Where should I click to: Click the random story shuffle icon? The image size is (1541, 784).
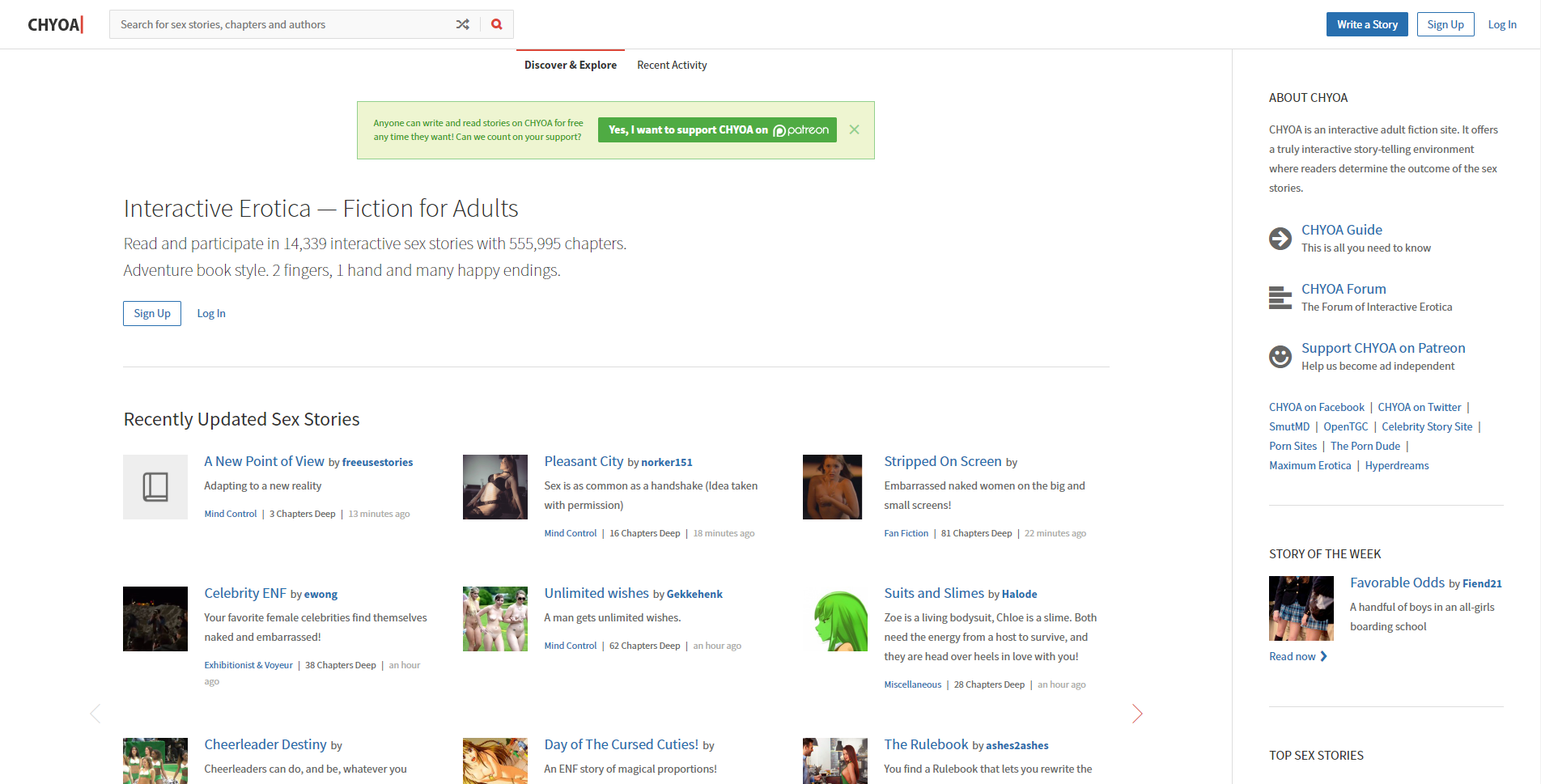pos(462,24)
